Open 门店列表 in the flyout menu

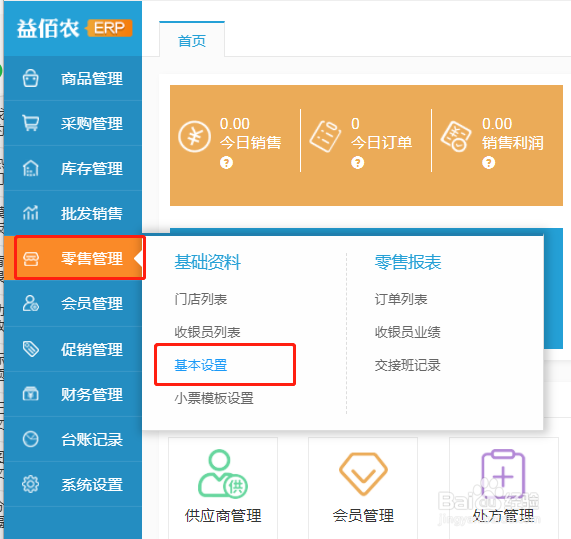[x=201, y=299]
